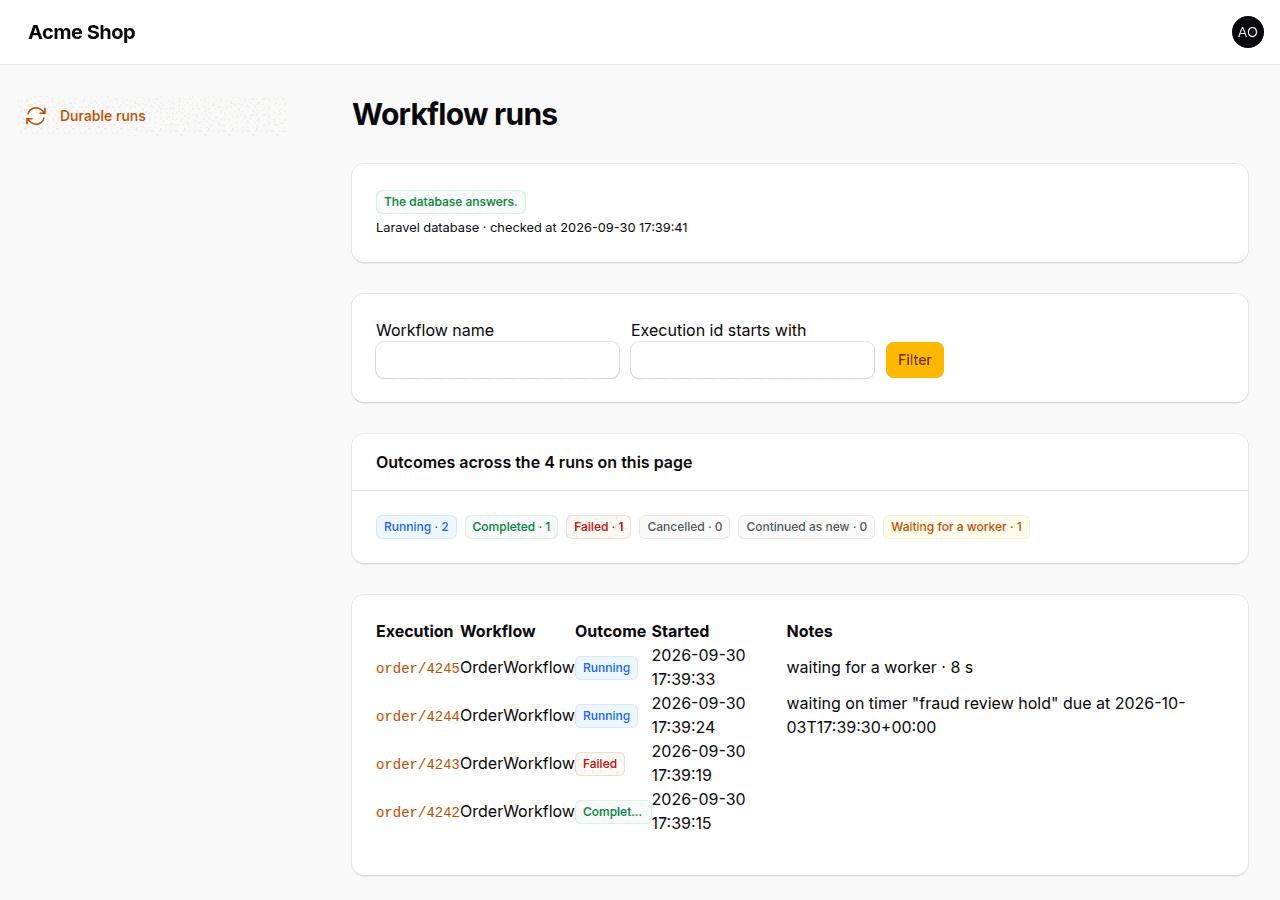
Task: Open the AO user avatar
Action: (x=1248, y=32)
